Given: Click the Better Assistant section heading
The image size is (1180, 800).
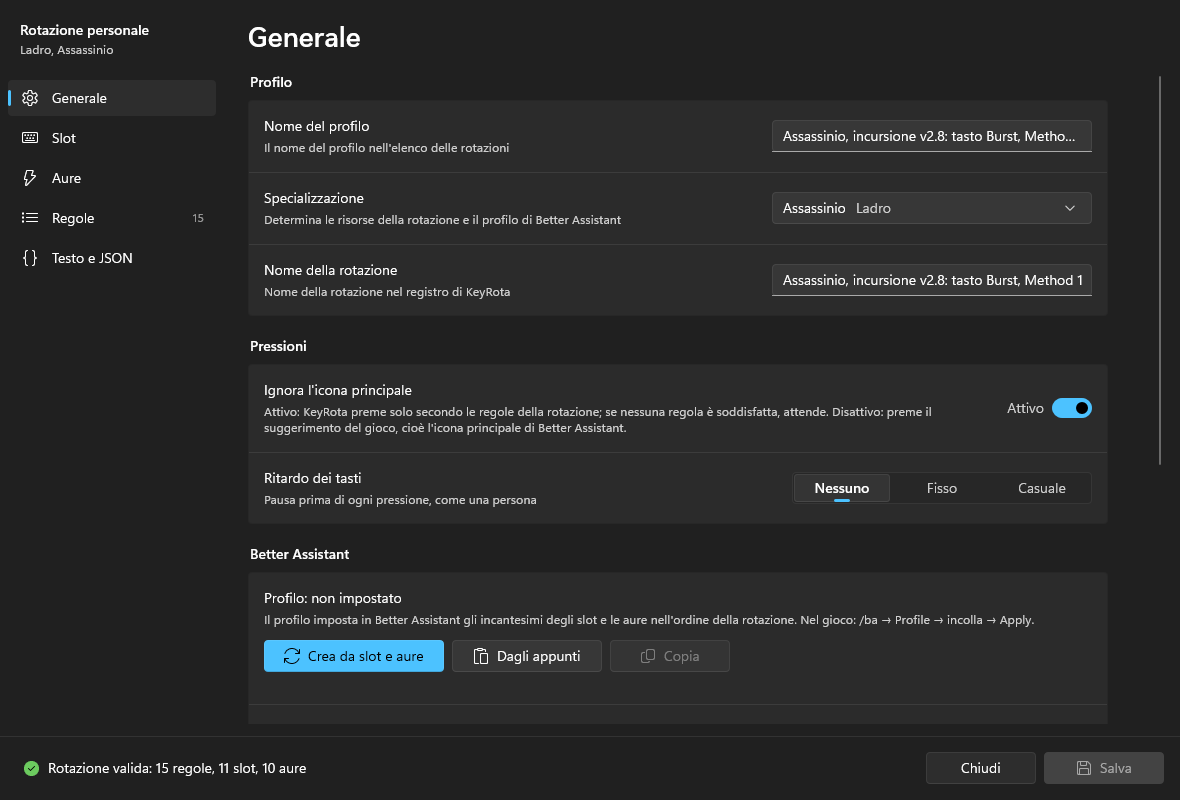Looking at the screenshot, I should [300, 554].
